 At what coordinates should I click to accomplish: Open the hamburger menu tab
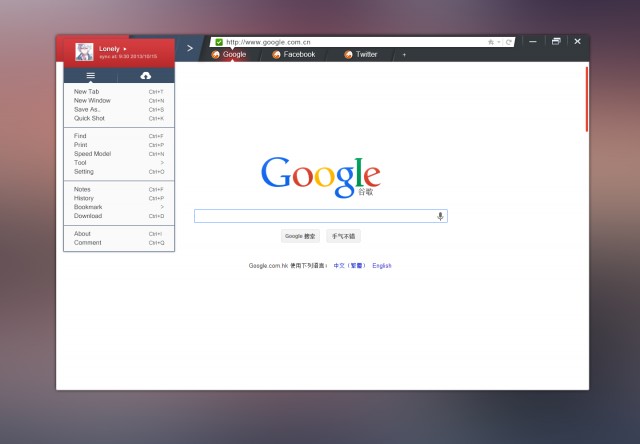[91, 75]
